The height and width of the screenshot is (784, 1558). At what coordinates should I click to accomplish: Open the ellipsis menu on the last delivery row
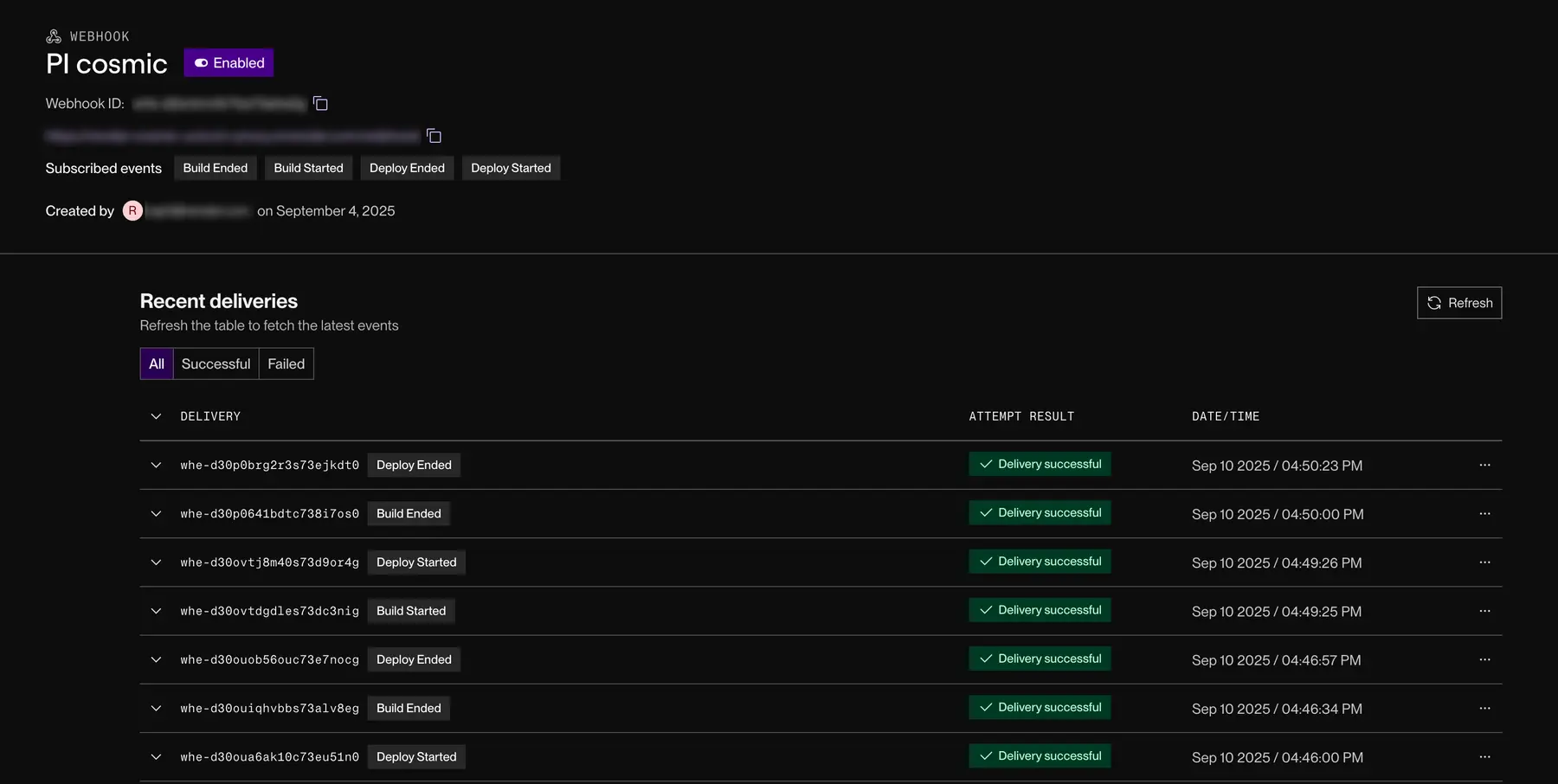1485,756
